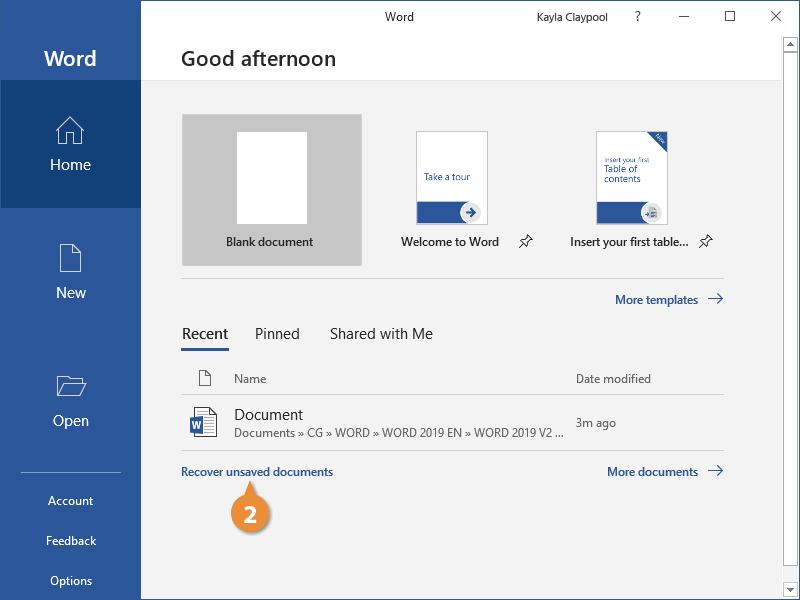
Task: Click Recover unsaved documents
Action: [257, 471]
